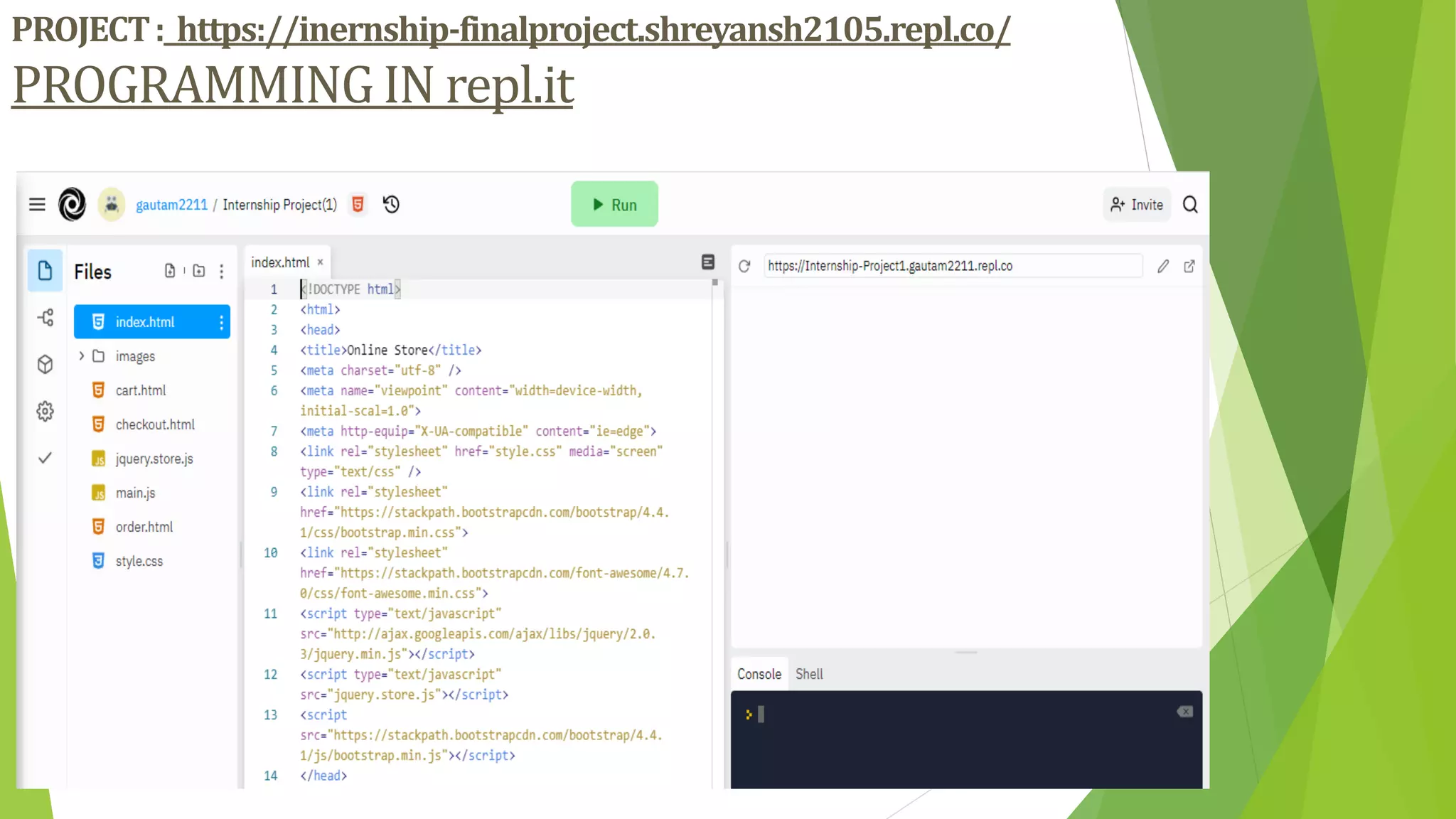Open the preview in a new tab
Viewport: 1456px width, 819px height.
click(1189, 266)
